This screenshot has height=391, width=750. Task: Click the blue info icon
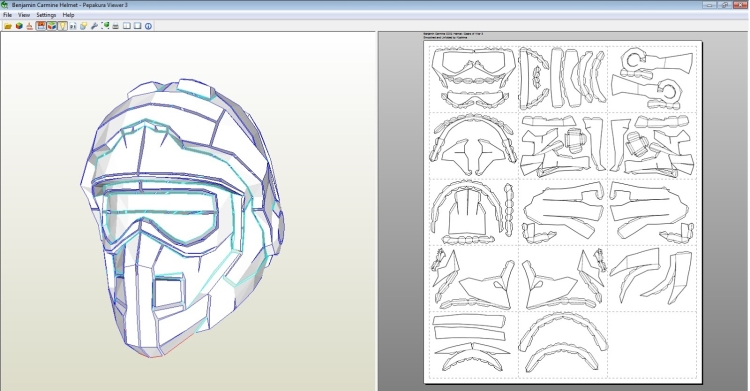coord(148,26)
